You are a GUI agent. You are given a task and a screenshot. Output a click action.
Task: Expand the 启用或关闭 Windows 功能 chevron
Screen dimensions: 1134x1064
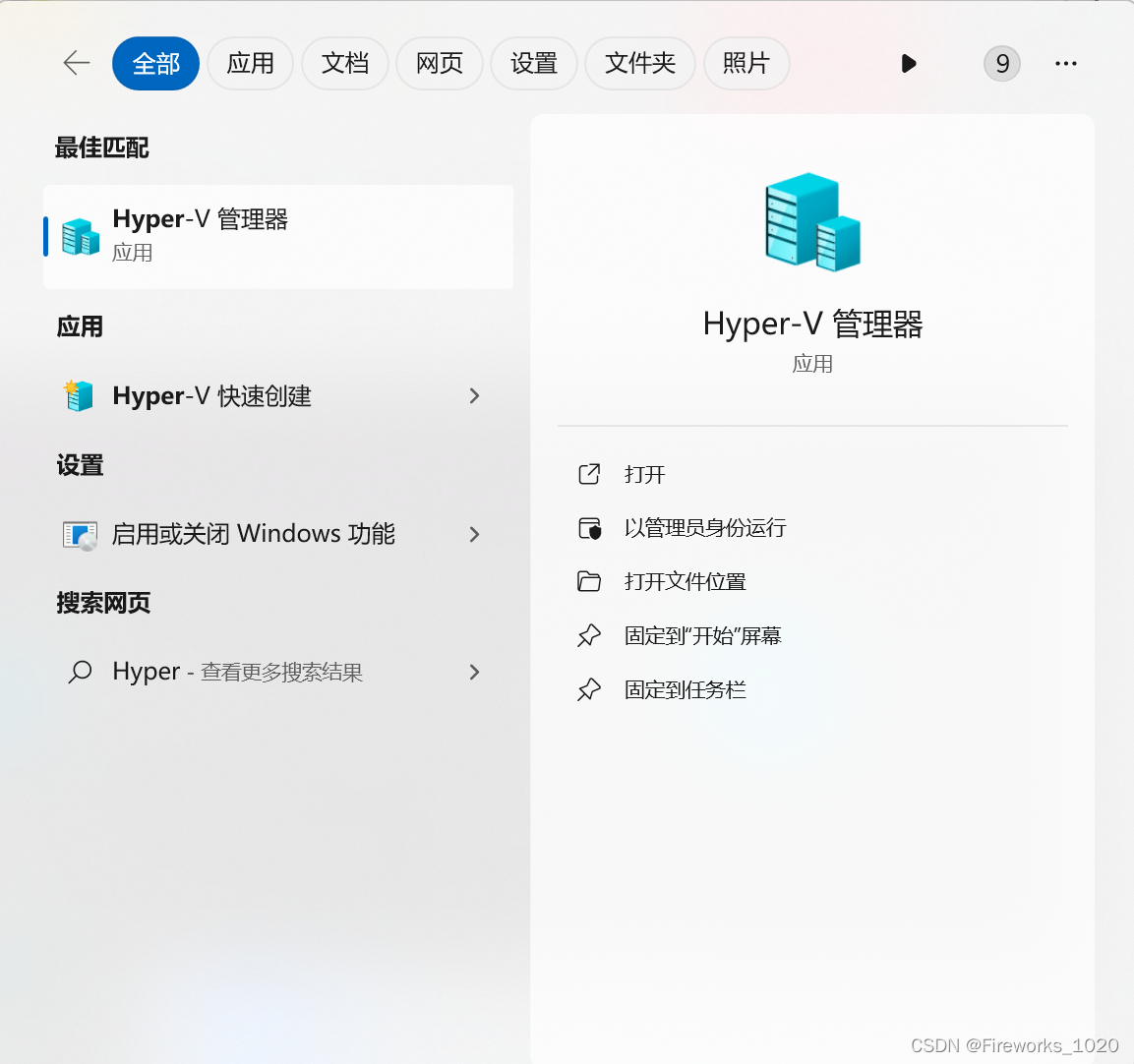pyautogui.click(x=474, y=535)
